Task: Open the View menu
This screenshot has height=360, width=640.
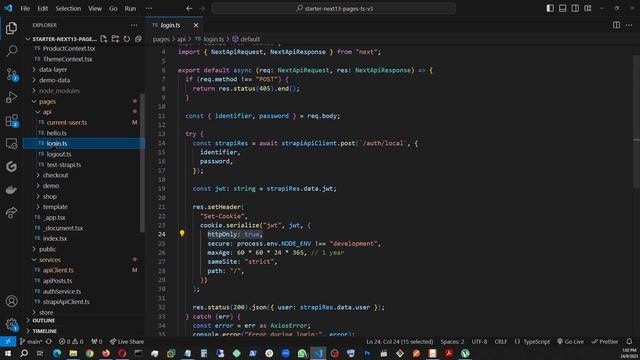Action: (x=95, y=8)
